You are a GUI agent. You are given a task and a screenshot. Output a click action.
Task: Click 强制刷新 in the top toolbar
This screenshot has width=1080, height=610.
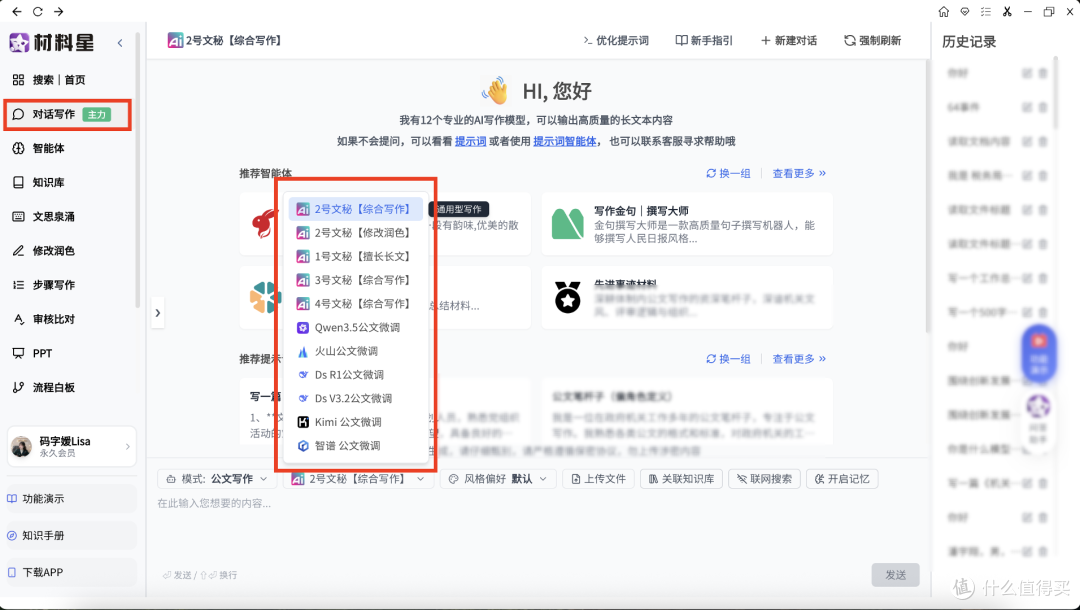point(873,41)
